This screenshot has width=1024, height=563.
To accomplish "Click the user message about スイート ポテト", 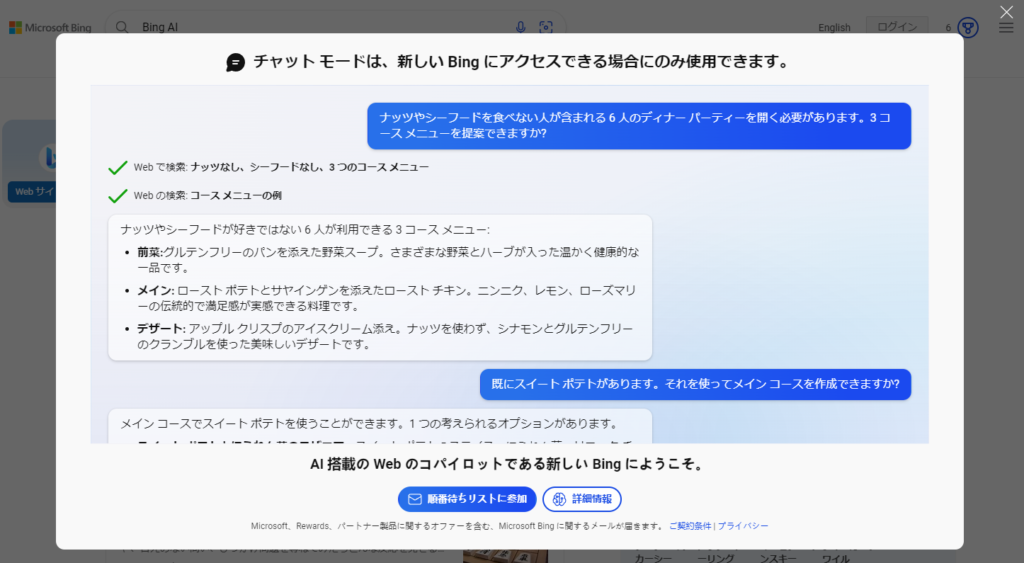I will pos(695,384).
